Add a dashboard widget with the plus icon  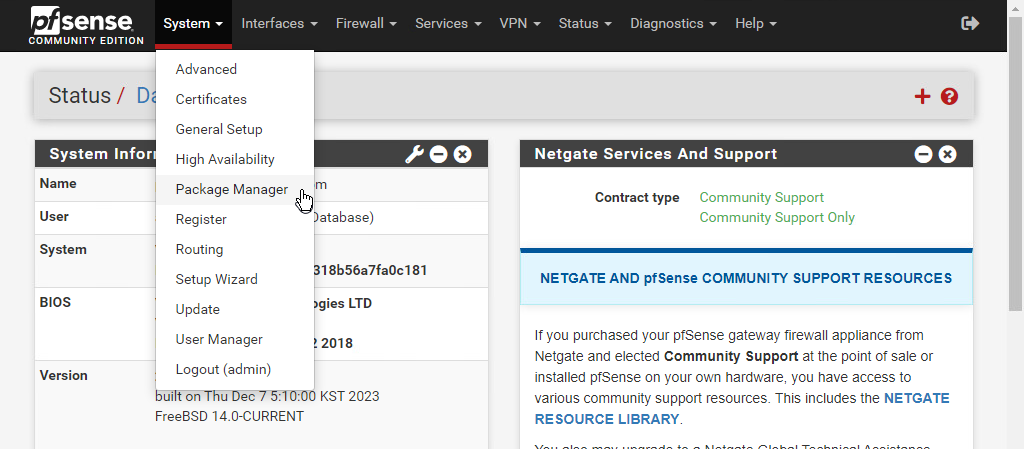(x=922, y=97)
